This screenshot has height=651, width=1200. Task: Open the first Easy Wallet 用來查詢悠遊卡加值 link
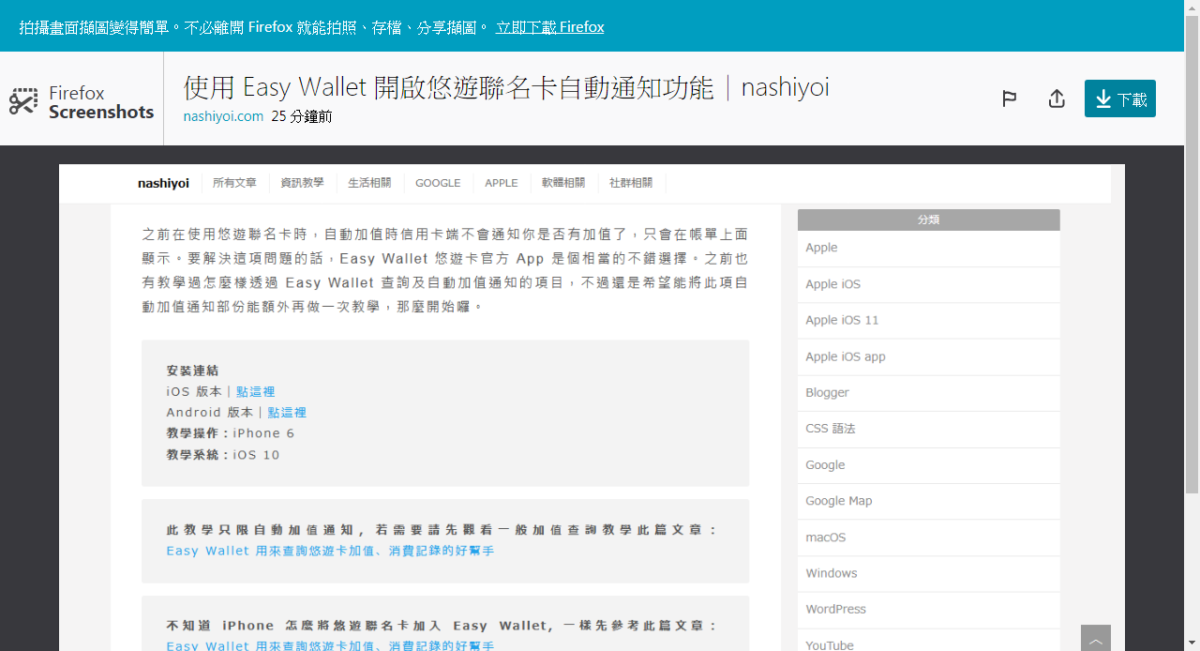(x=330, y=551)
